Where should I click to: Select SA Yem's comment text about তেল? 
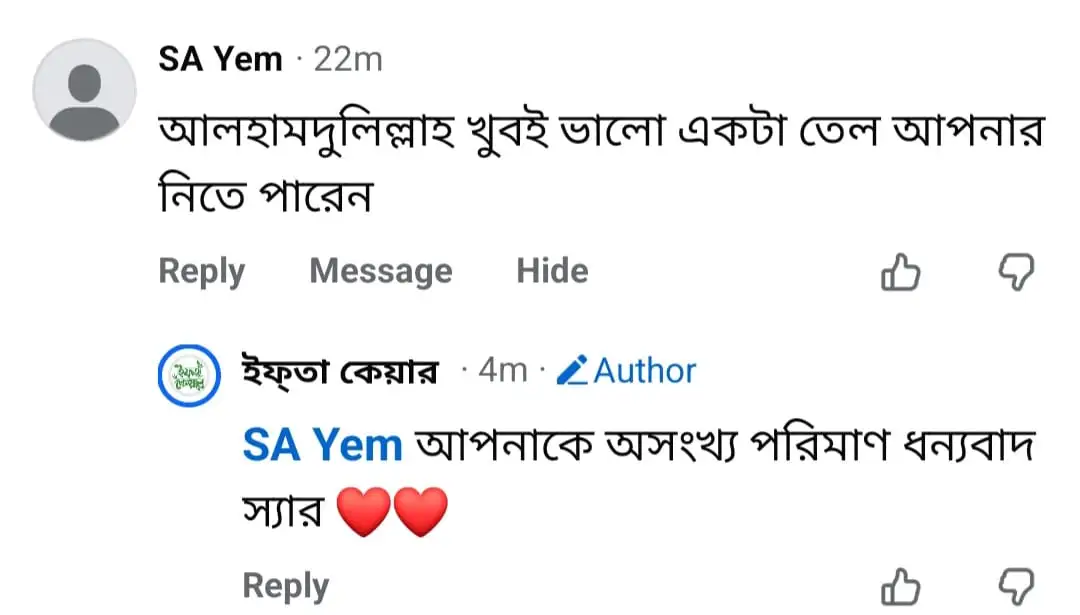point(601,163)
